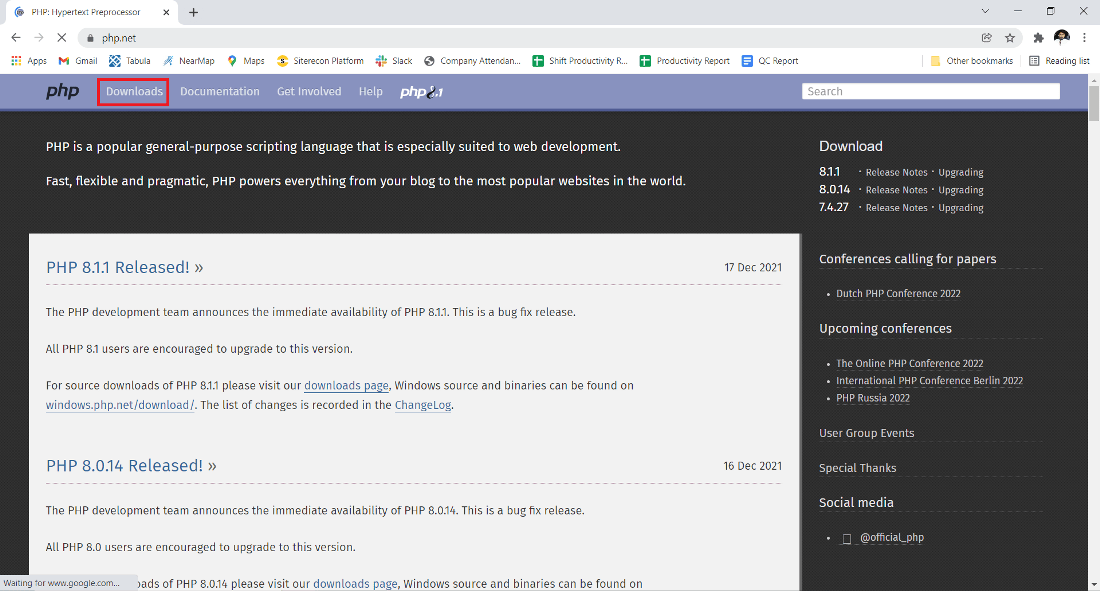Click the Conferences calling for papers heading

pyautogui.click(x=907, y=259)
